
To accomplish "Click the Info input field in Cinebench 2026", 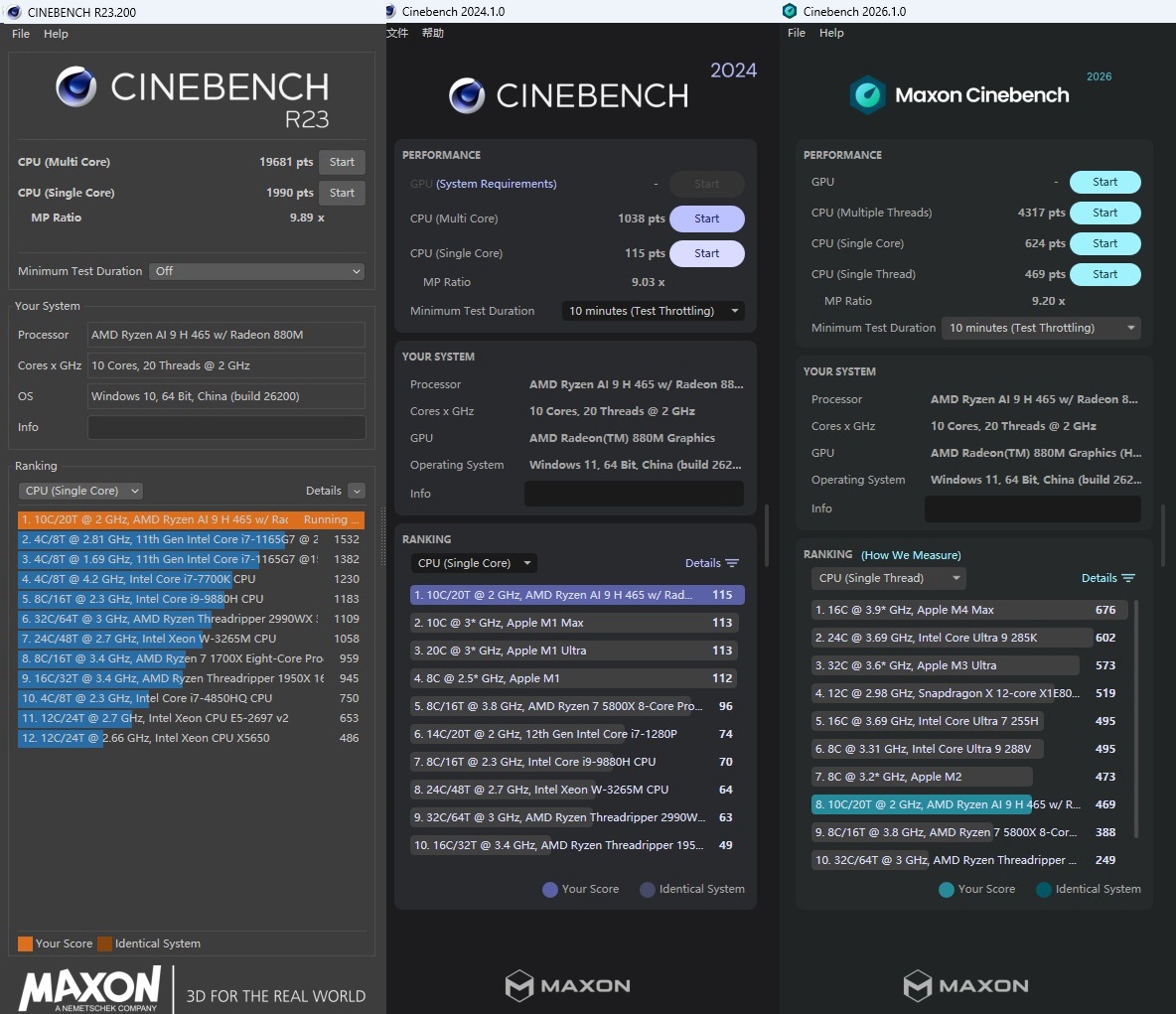I will (x=1033, y=508).
